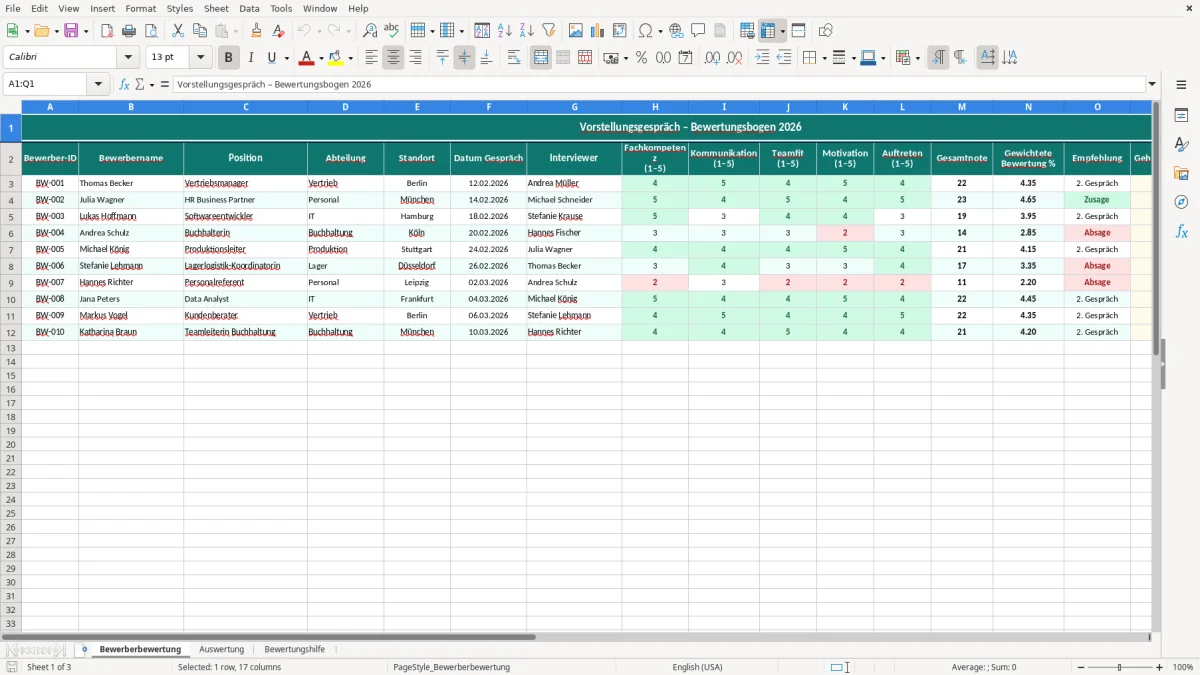Remove a decimal place
Image resolution: width=1200 pixels, height=675 pixels.
[x=735, y=58]
